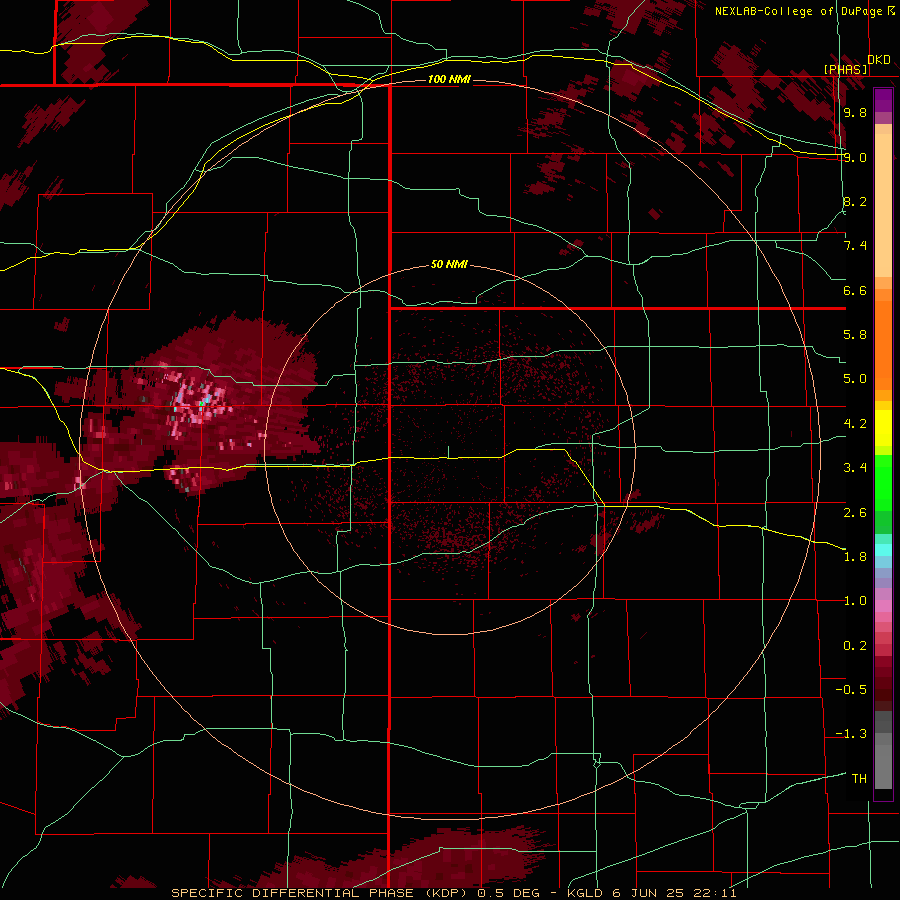Click the SPECIFIC DIFFERENTIAL PHASE caption text

point(292,893)
